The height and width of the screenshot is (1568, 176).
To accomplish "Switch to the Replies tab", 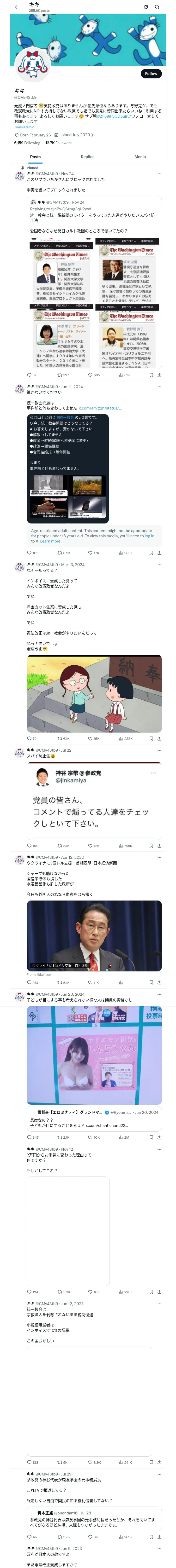I will 87,157.
